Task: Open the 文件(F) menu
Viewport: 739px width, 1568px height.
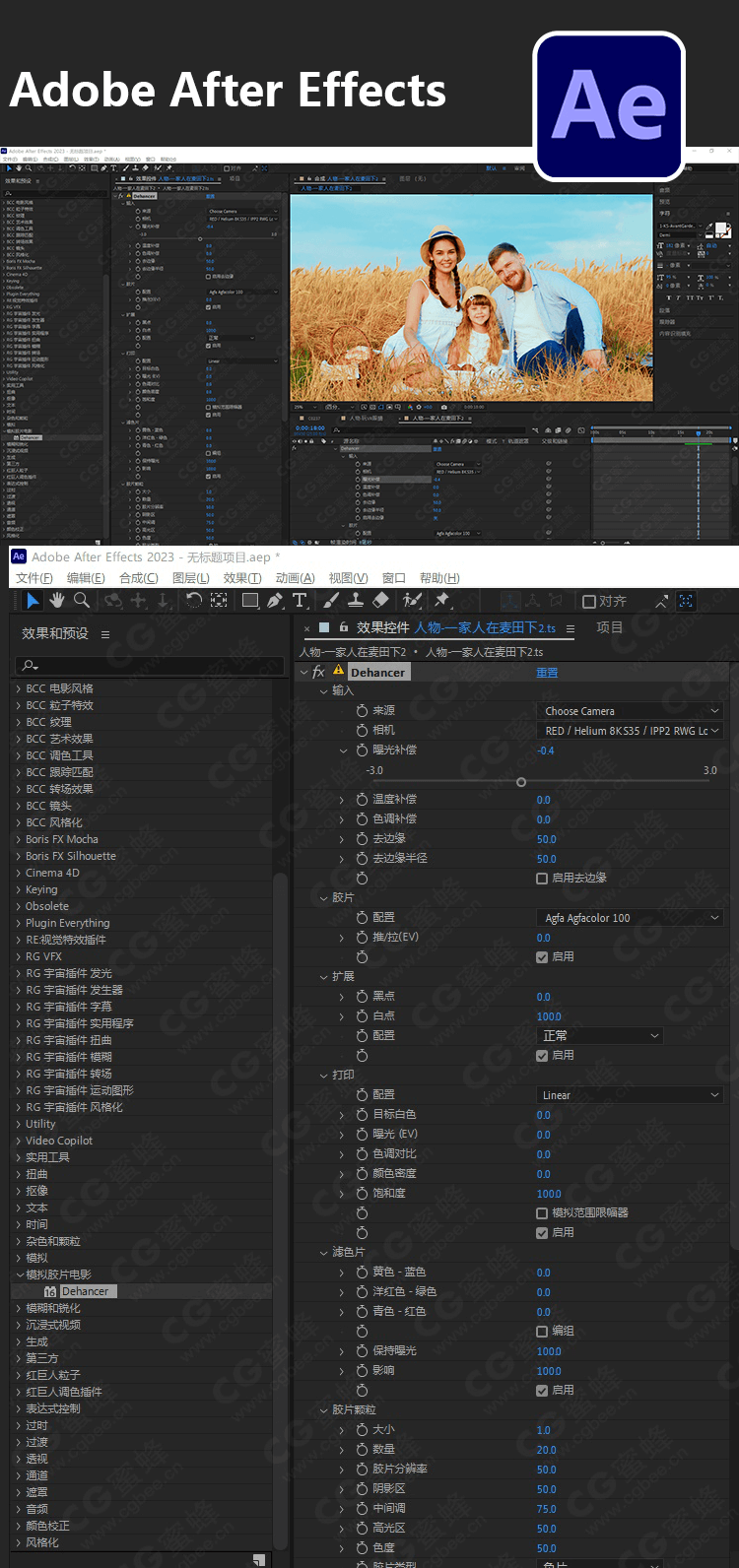Action: coord(34,578)
